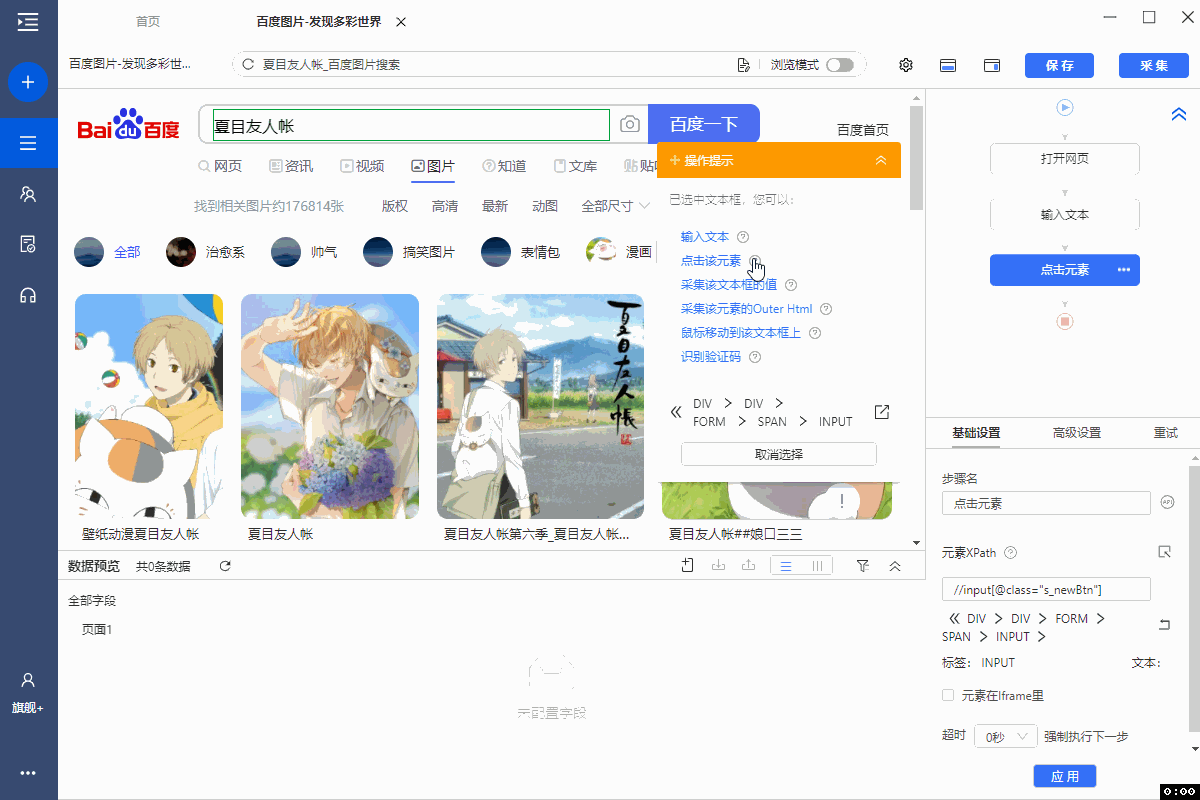Open the 点击元素 step's more options dots

[x=1124, y=270]
